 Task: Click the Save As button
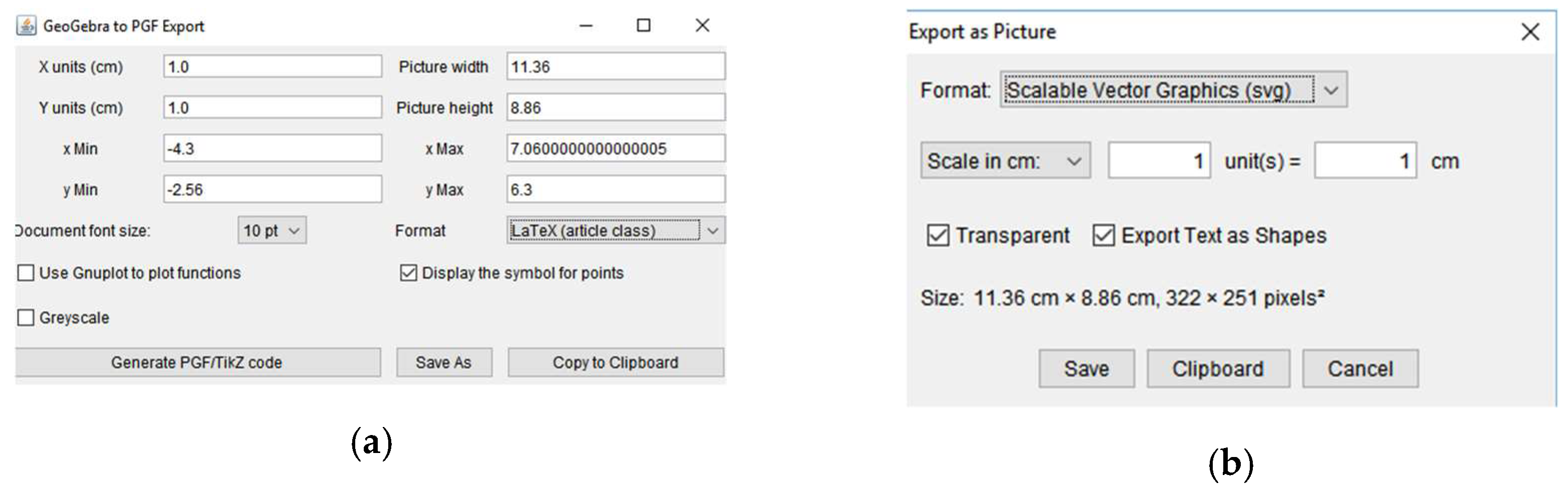point(444,362)
